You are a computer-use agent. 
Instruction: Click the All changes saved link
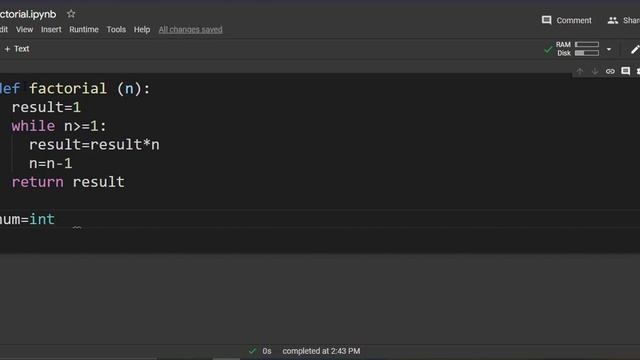coord(191,29)
